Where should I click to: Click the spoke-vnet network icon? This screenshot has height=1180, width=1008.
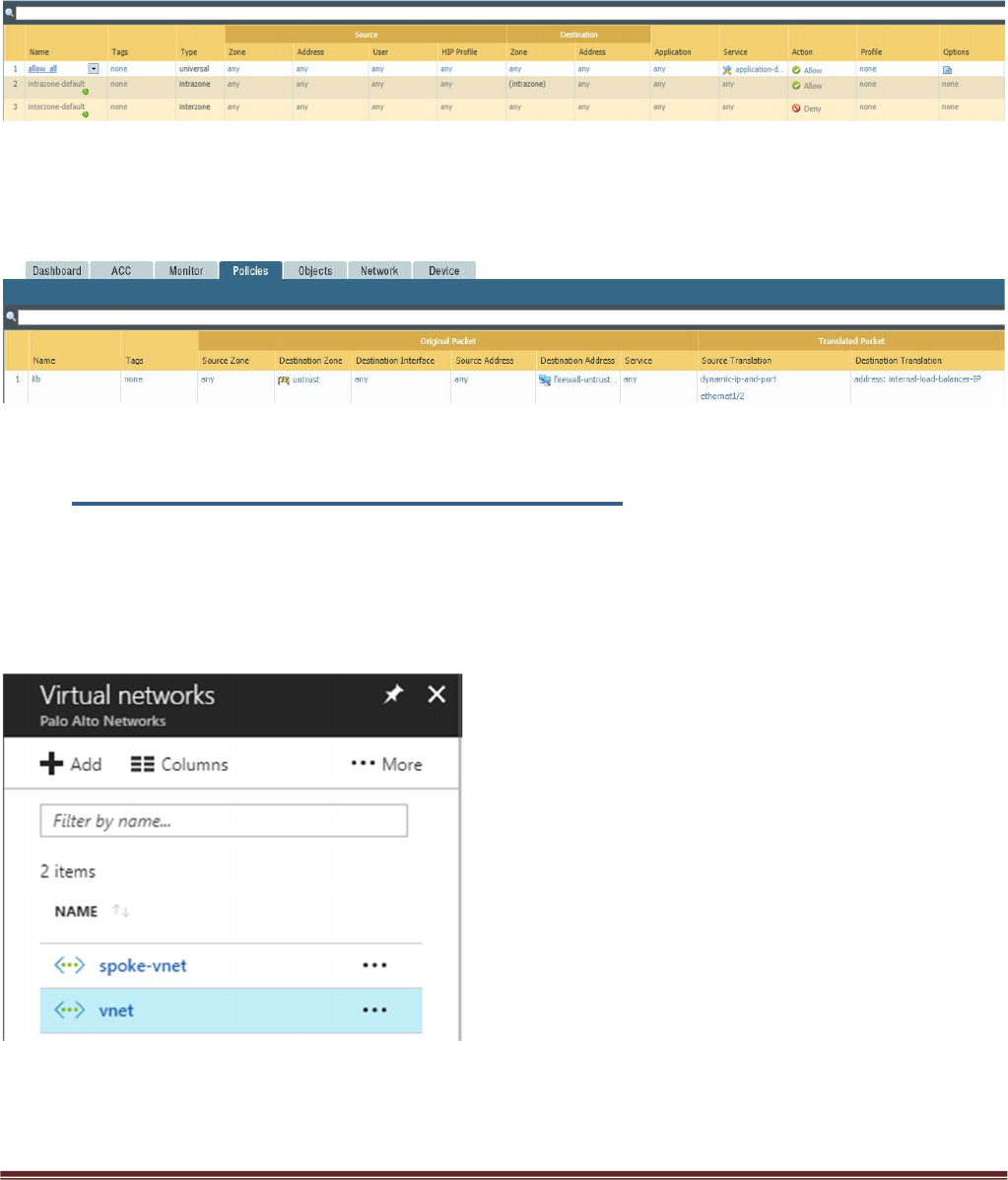[x=69, y=965]
